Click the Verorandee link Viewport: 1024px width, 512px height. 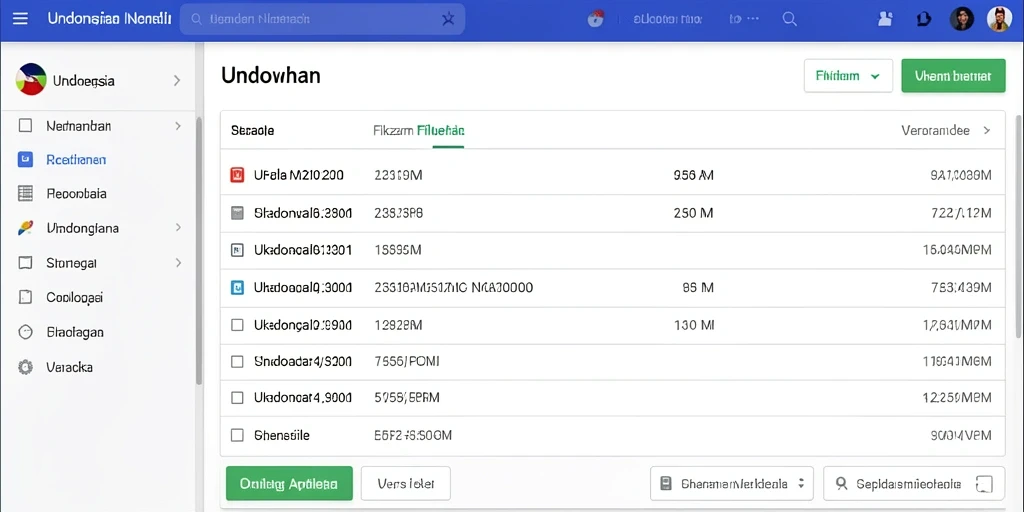tap(935, 130)
